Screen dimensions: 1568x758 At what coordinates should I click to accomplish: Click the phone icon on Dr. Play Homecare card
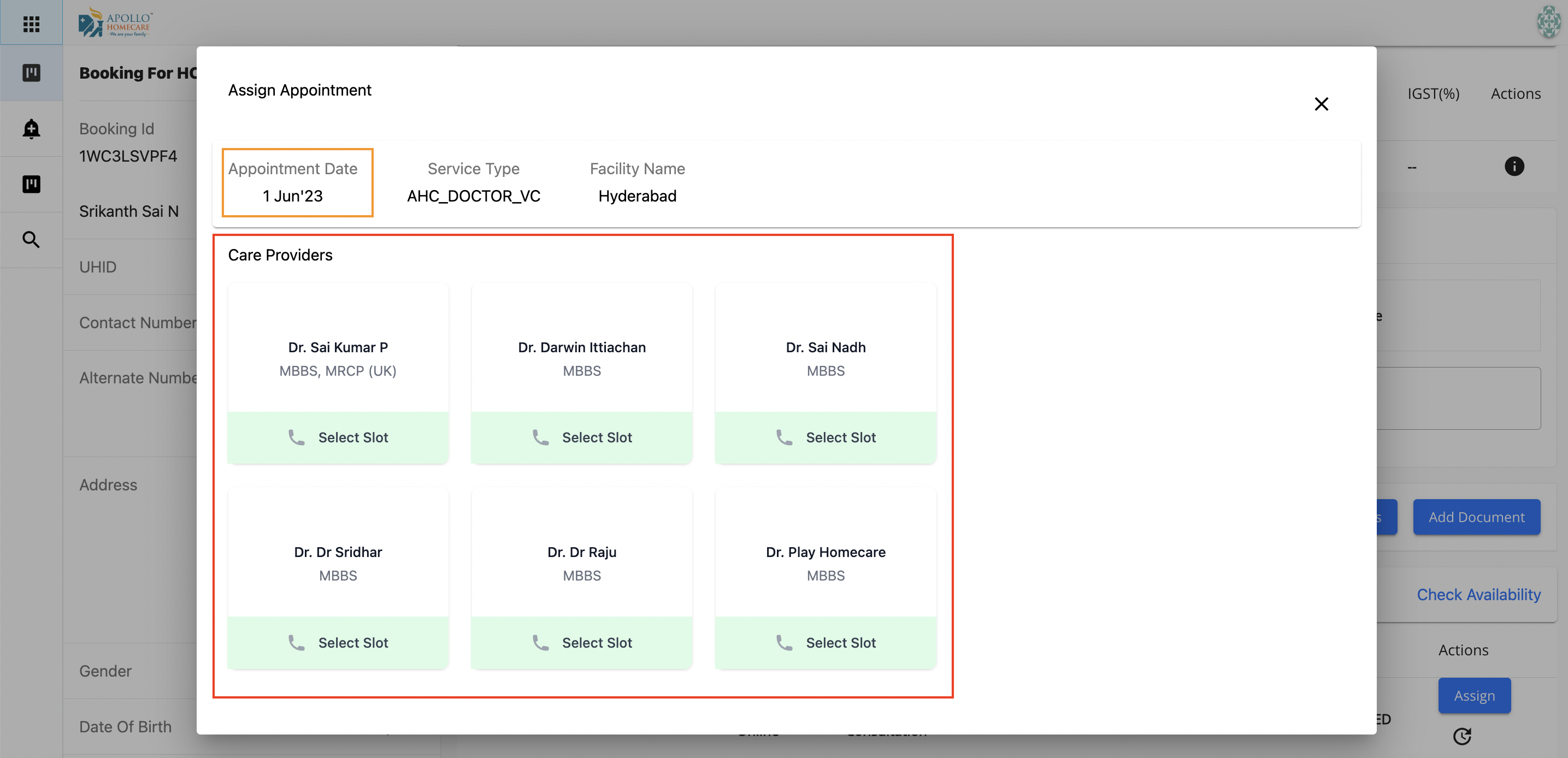pyautogui.click(x=785, y=642)
